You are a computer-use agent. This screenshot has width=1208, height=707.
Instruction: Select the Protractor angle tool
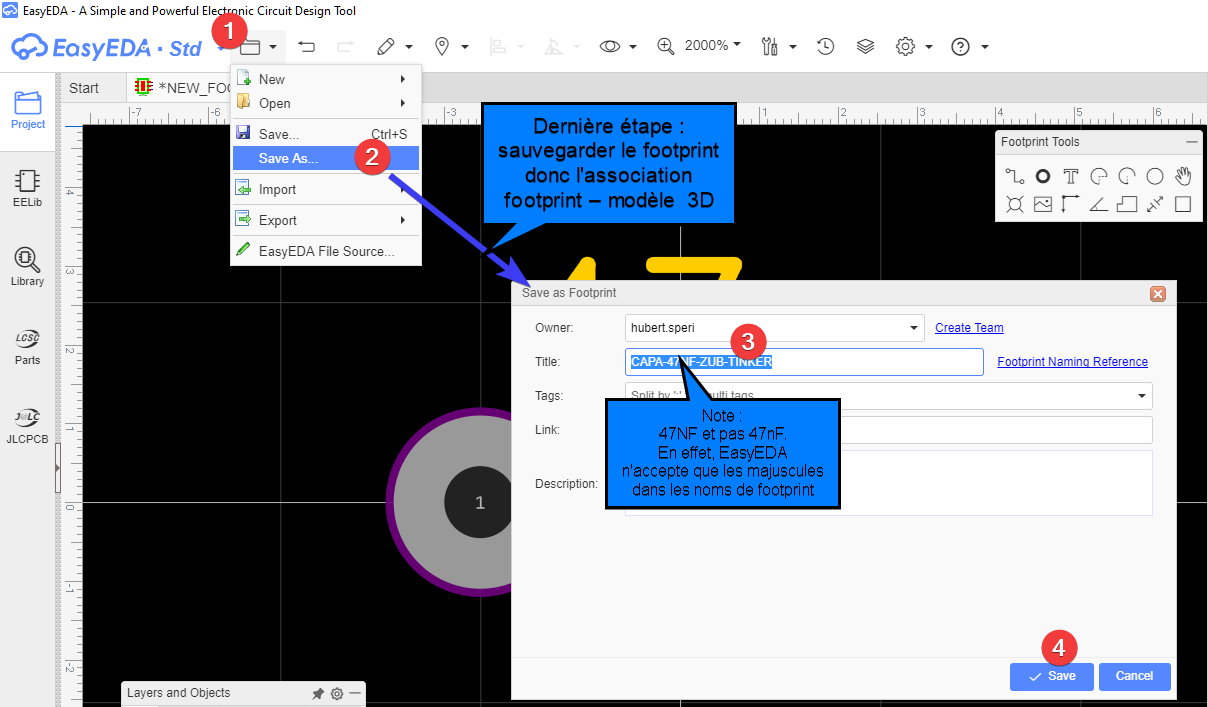[x=1099, y=205]
